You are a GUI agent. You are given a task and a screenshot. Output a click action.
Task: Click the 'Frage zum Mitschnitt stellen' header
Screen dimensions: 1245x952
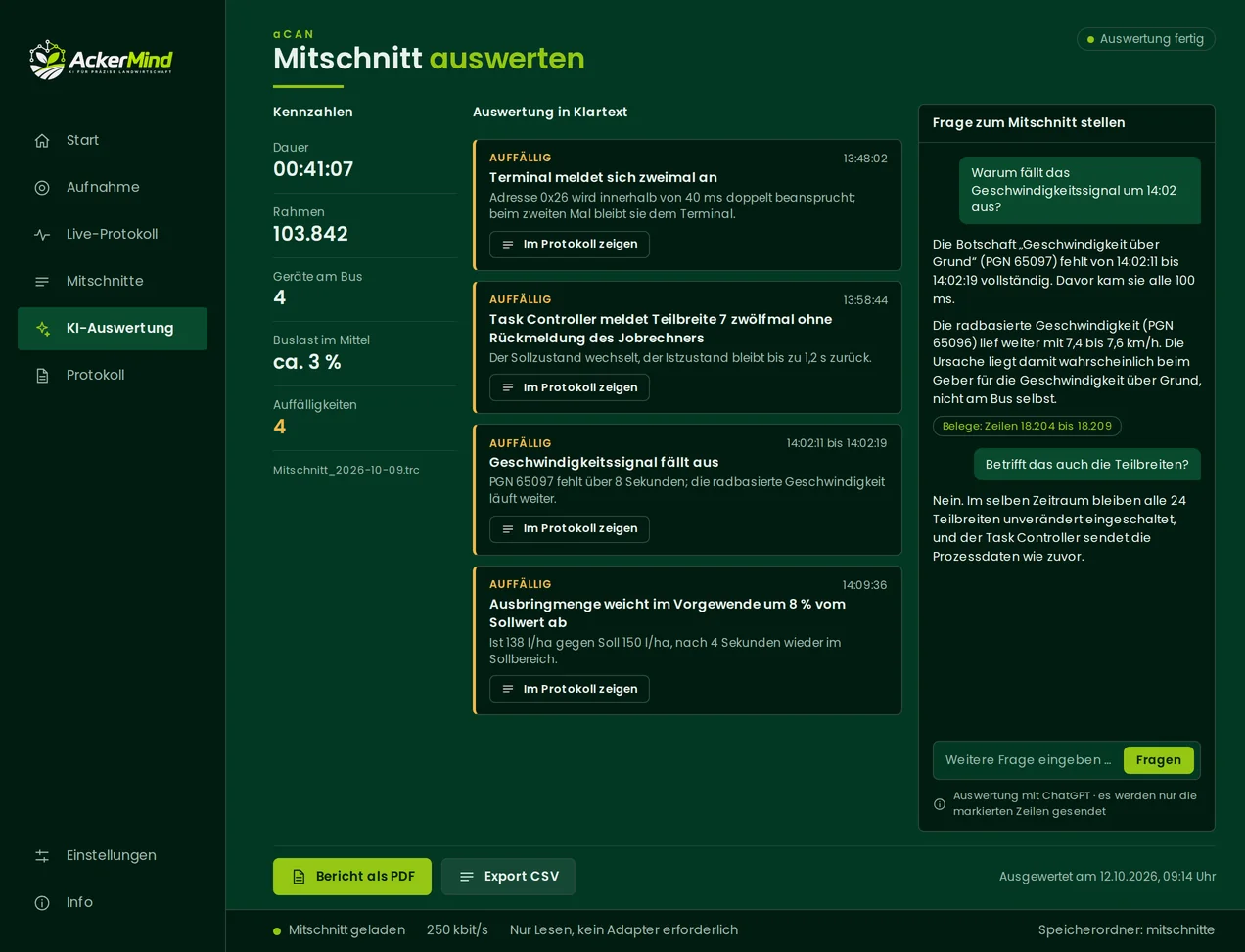(x=1029, y=122)
